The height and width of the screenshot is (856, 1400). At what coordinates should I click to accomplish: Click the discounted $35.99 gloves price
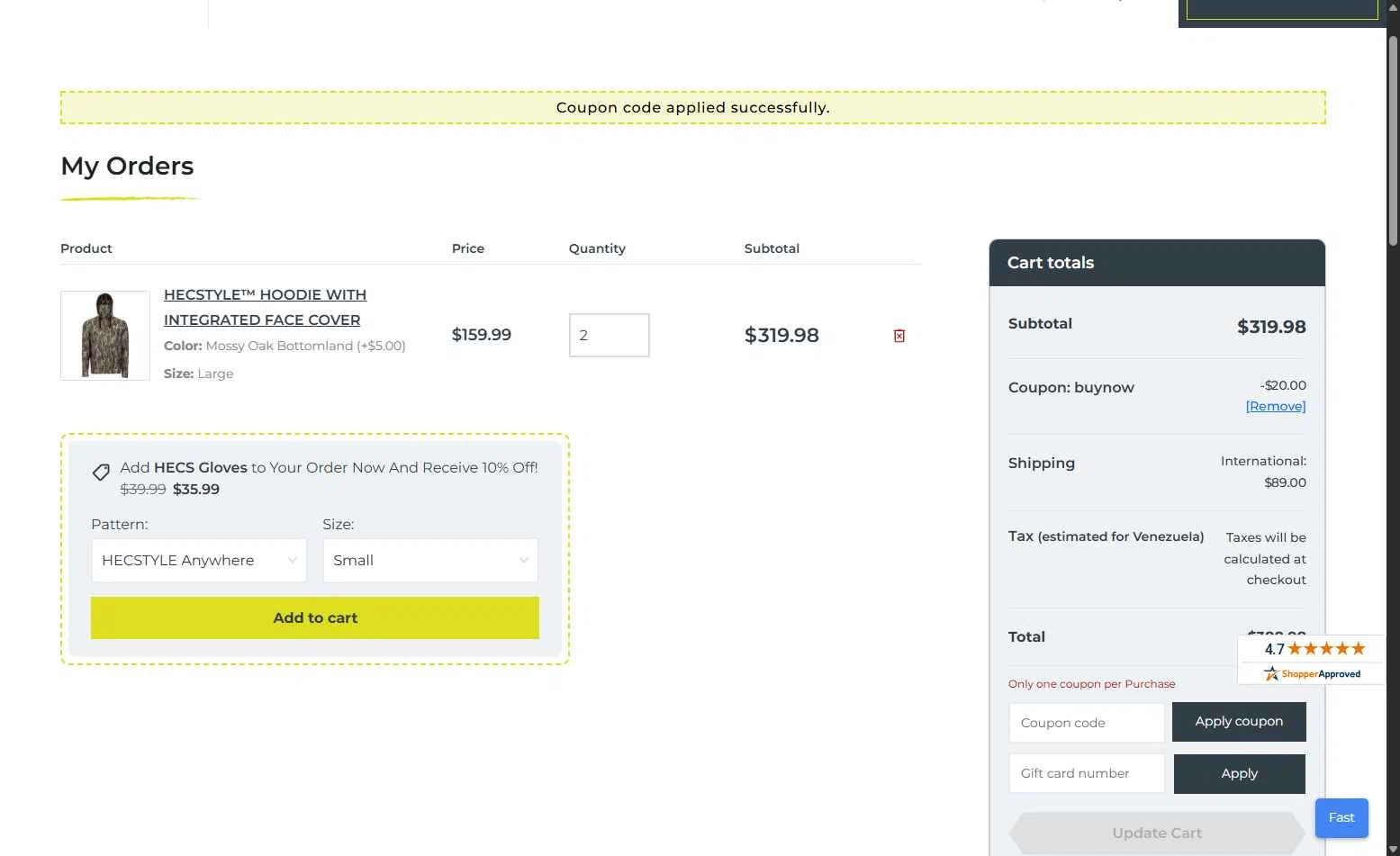[196, 490]
